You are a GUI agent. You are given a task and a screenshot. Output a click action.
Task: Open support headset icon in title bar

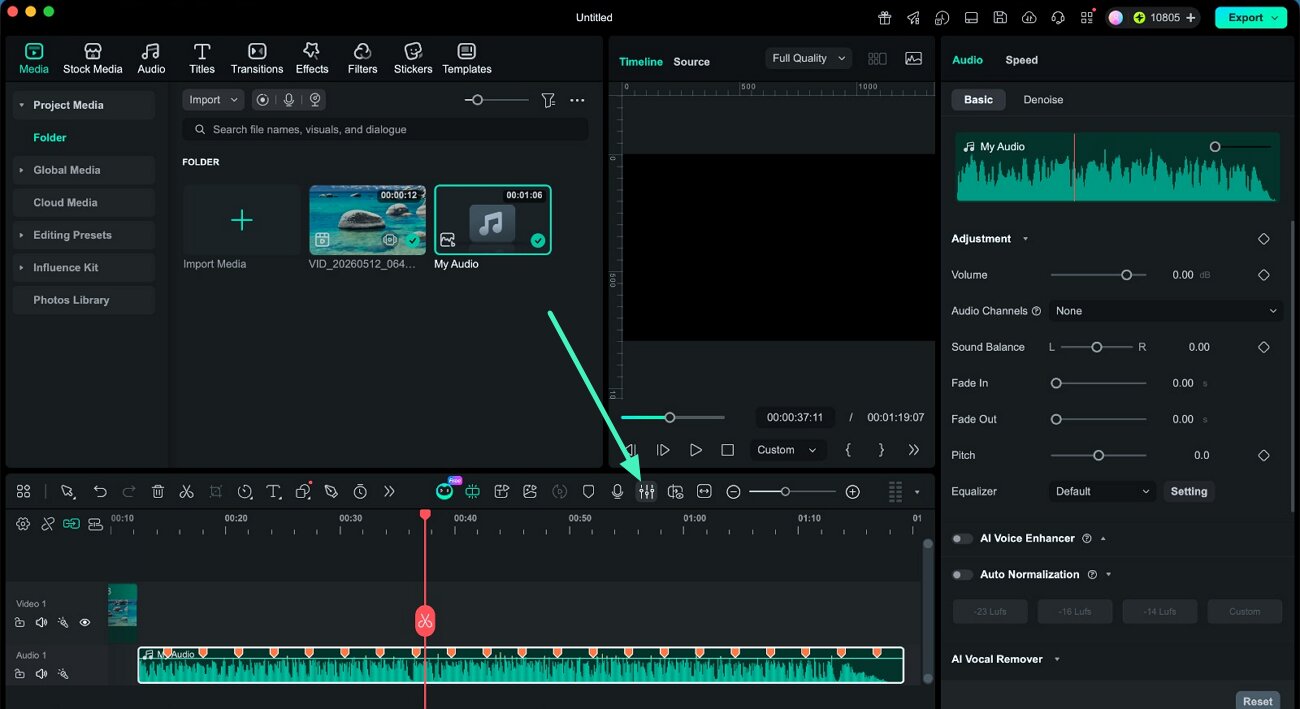pyautogui.click(x=1058, y=18)
